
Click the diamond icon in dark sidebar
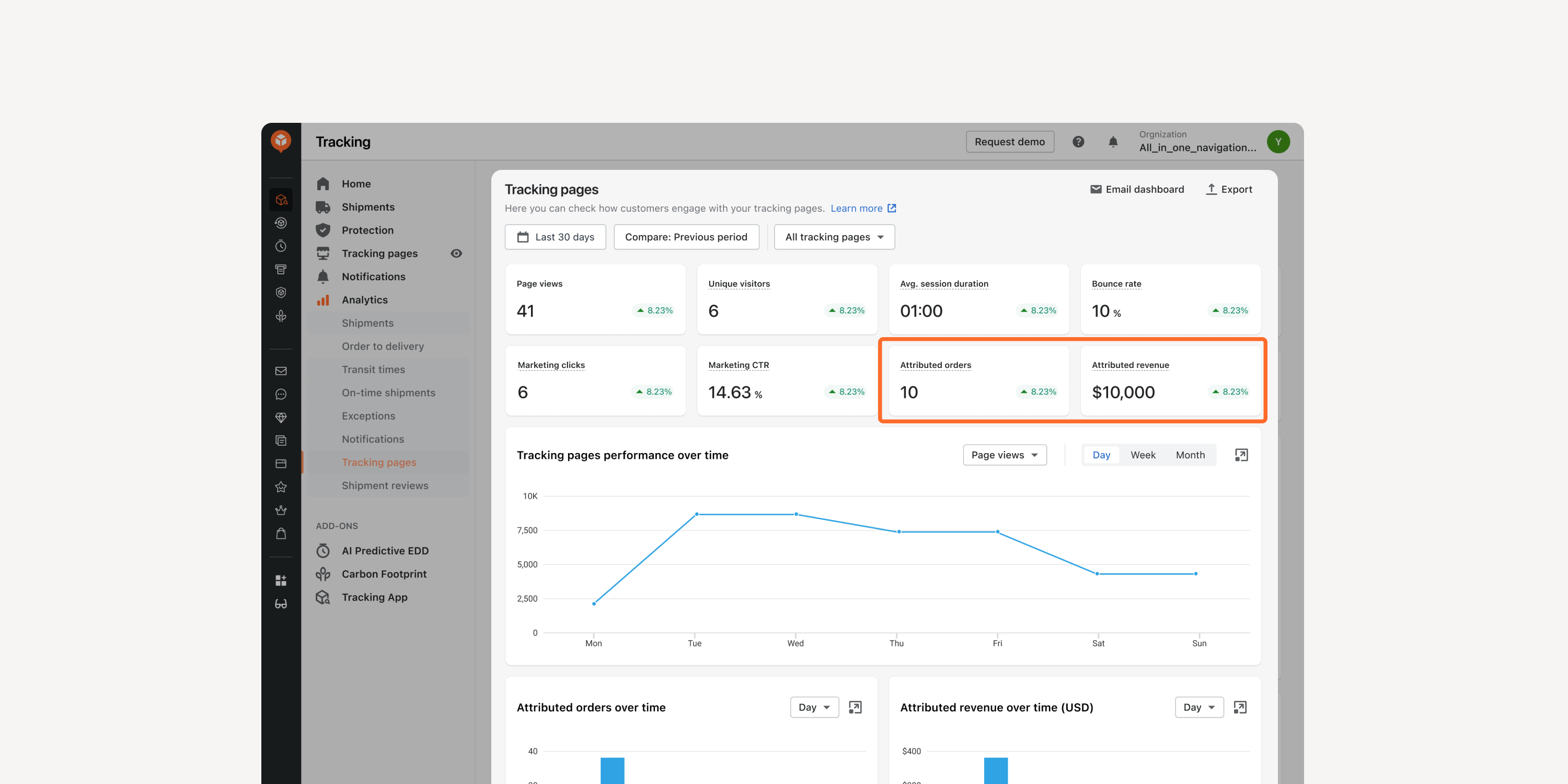[x=281, y=417]
